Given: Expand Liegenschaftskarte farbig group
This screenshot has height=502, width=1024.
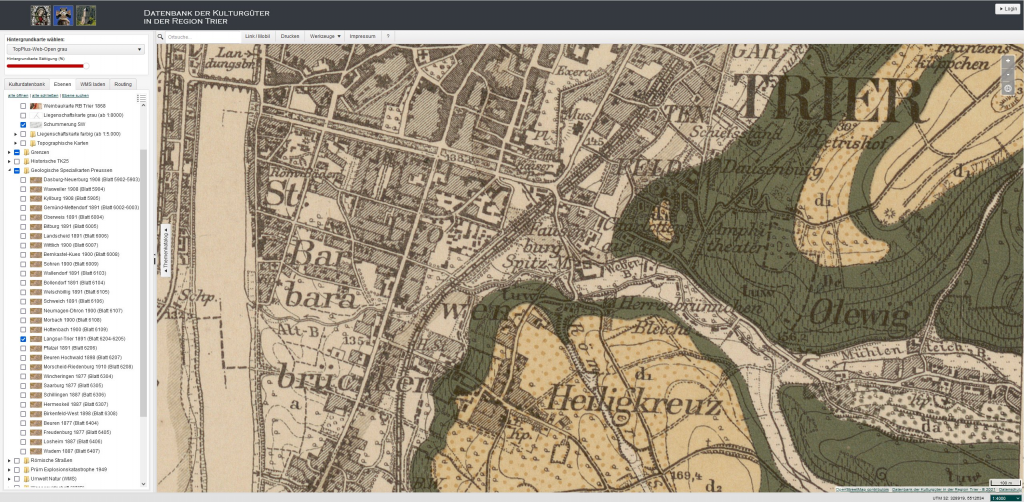Looking at the screenshot, I should coord(16,134).
